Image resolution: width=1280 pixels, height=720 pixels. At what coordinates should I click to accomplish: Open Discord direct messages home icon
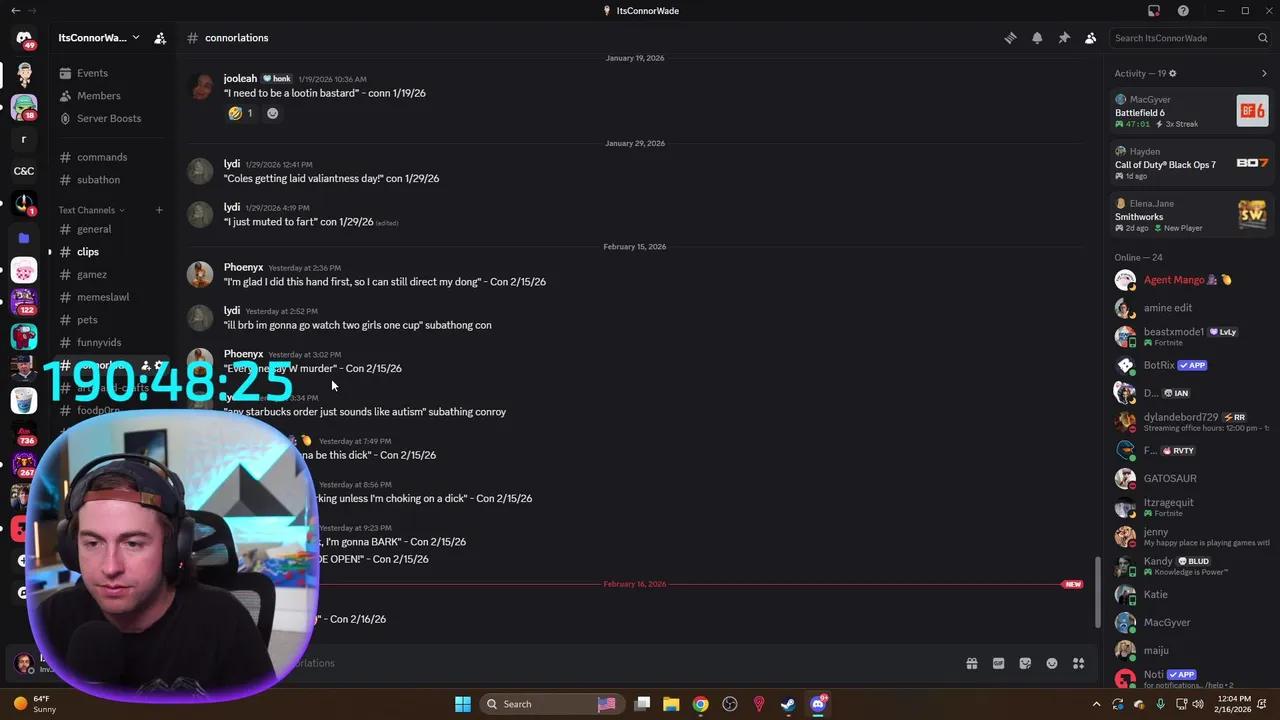pyautogui.click(x=24, y=38)
